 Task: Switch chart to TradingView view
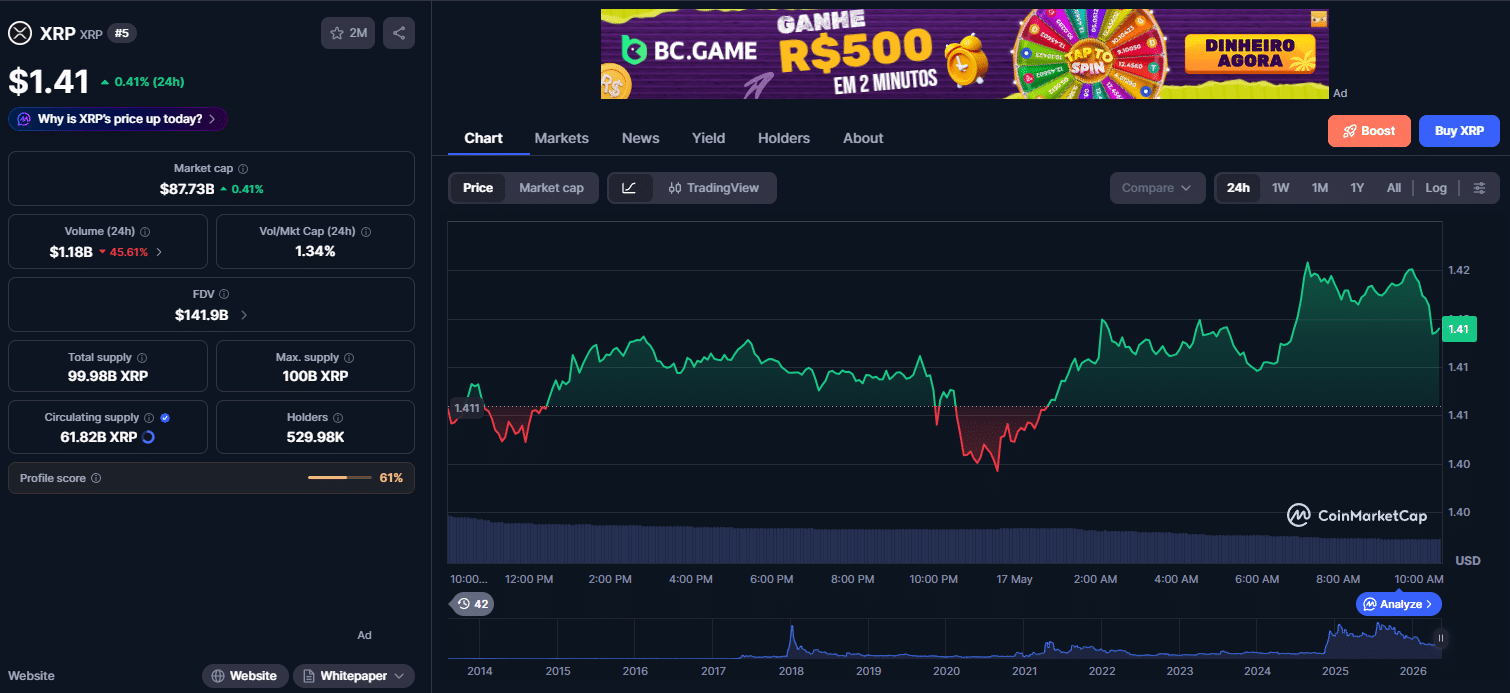(714, 188)
